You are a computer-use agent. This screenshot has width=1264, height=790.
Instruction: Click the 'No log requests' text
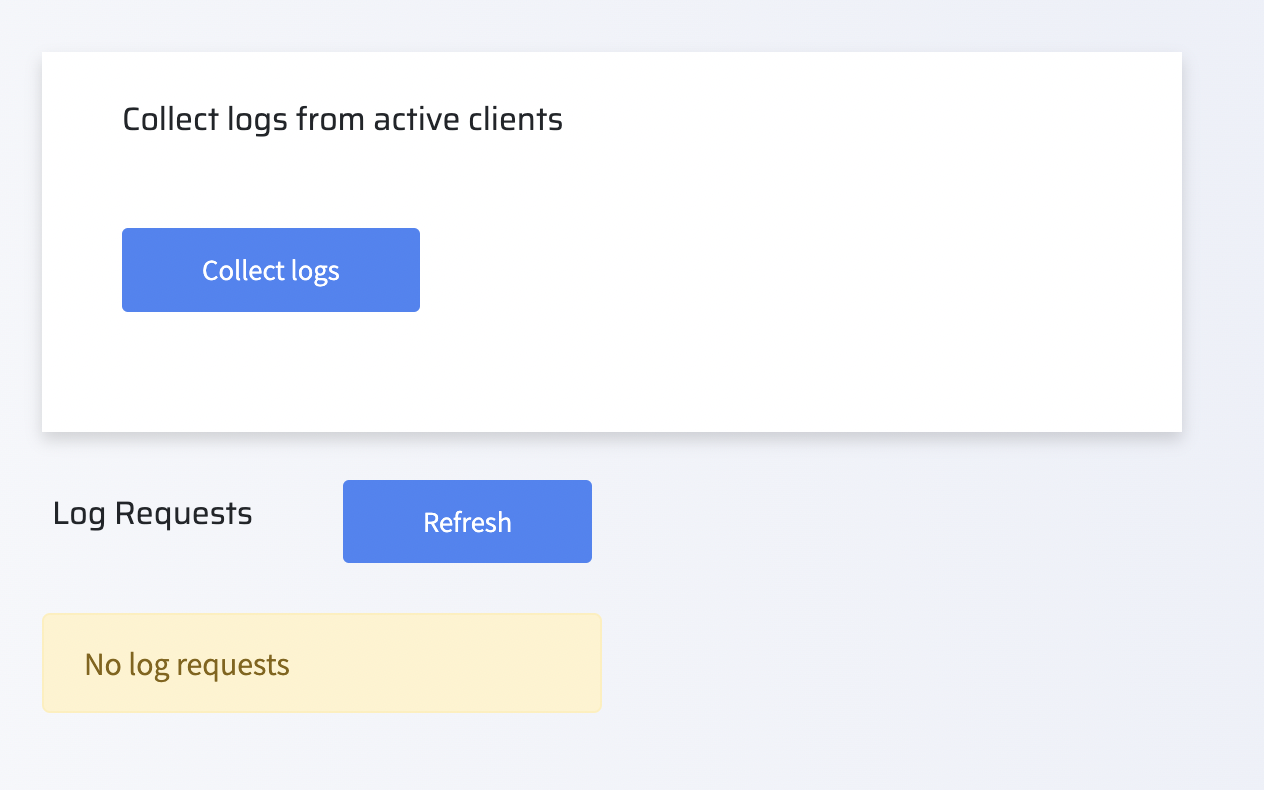pyautogui.click(x=187, y=664)
